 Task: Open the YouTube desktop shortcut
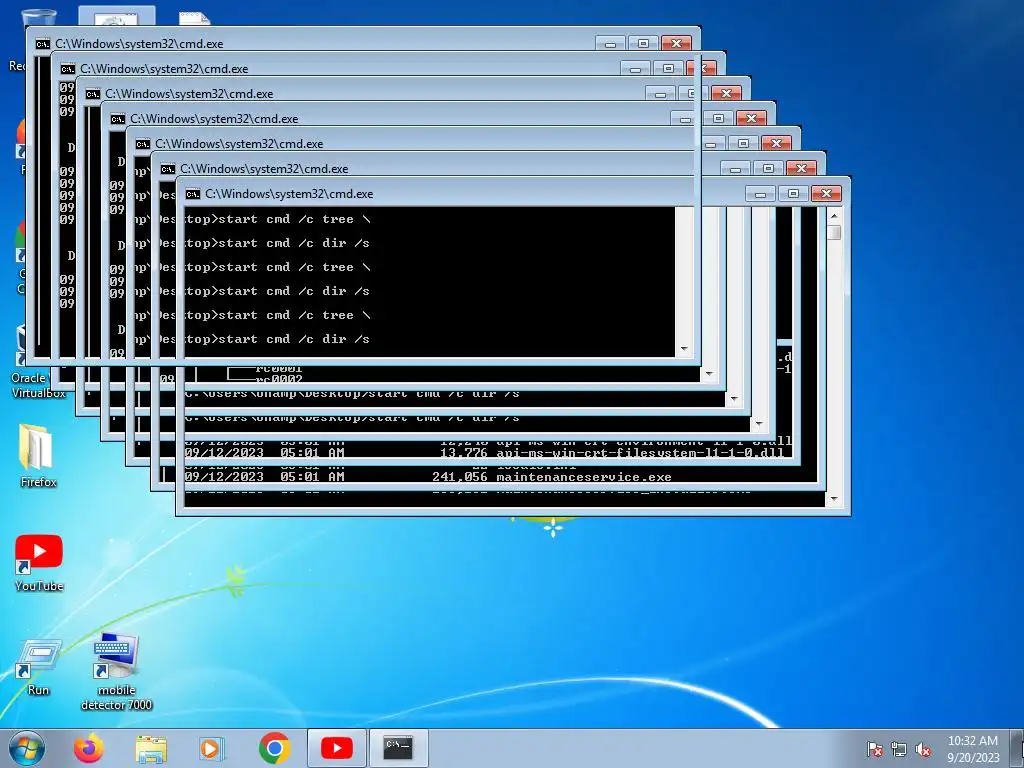pos(39,563)
